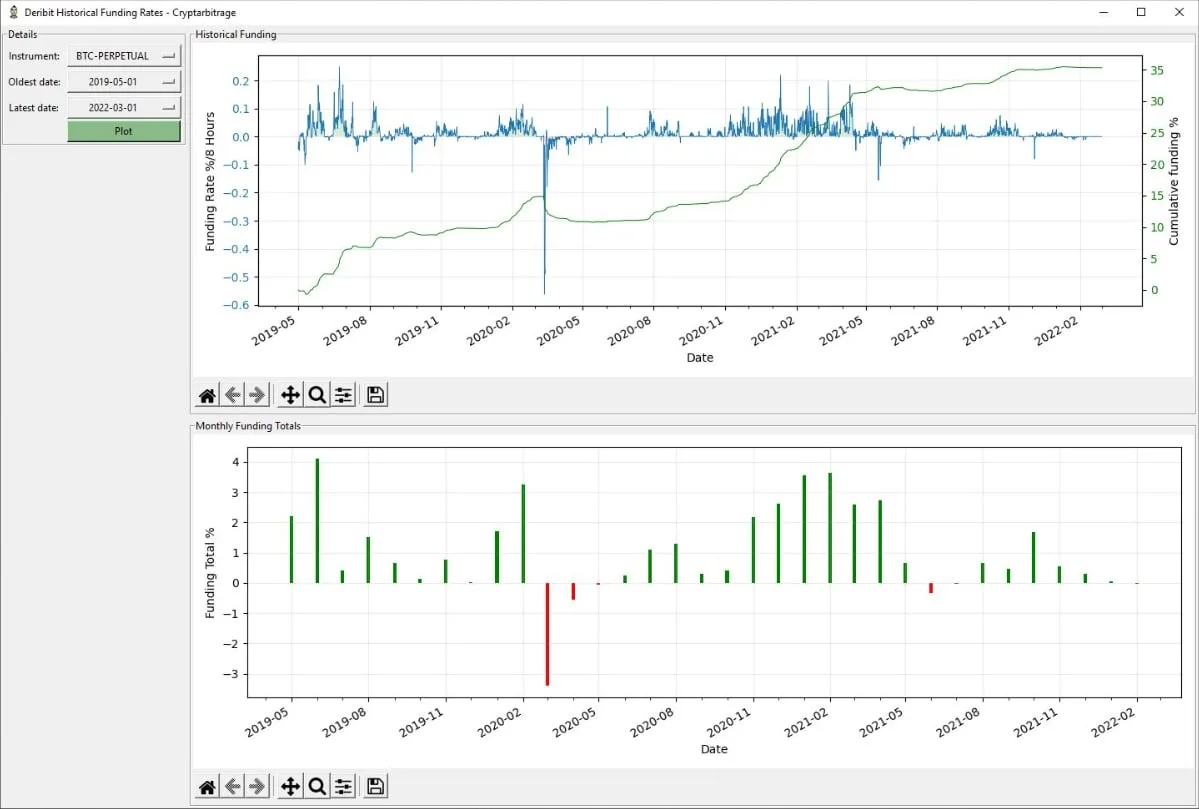This screenshot has width=1199, height=809.
Task: Click the Forward arrow in Historical Funding toolbar
Action: (258, 395)
